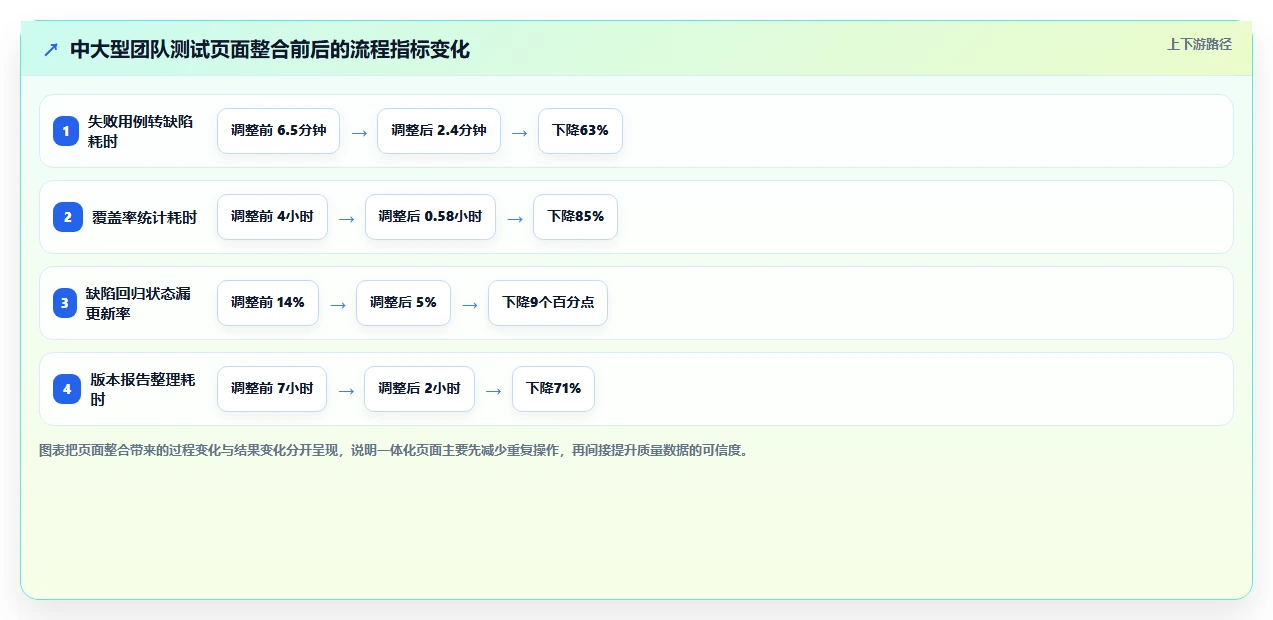Click the 调整后 0.58小时 chip
Viewport: 1273px width, 620px height.
430,217
